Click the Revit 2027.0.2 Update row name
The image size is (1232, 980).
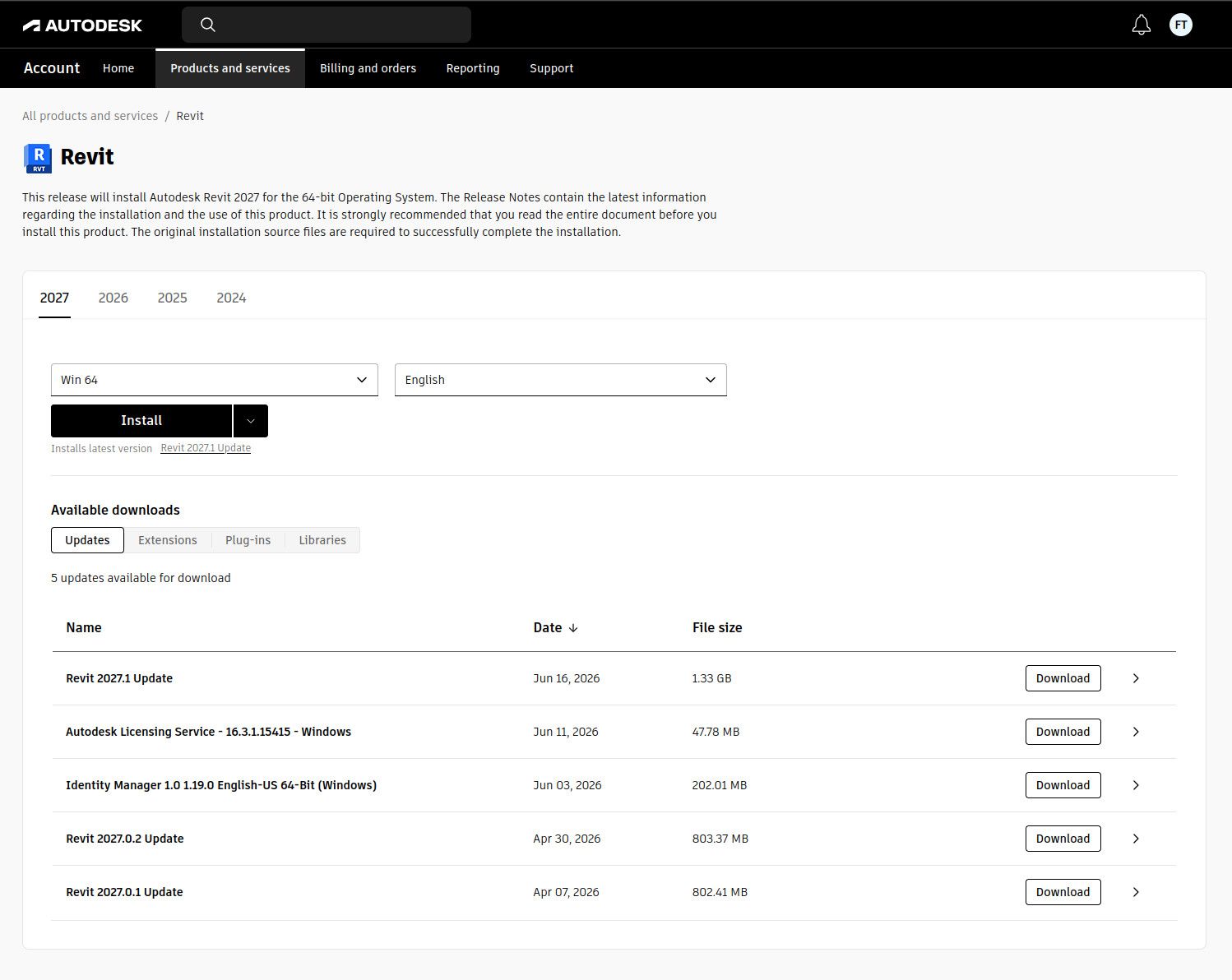click(125, 839)
